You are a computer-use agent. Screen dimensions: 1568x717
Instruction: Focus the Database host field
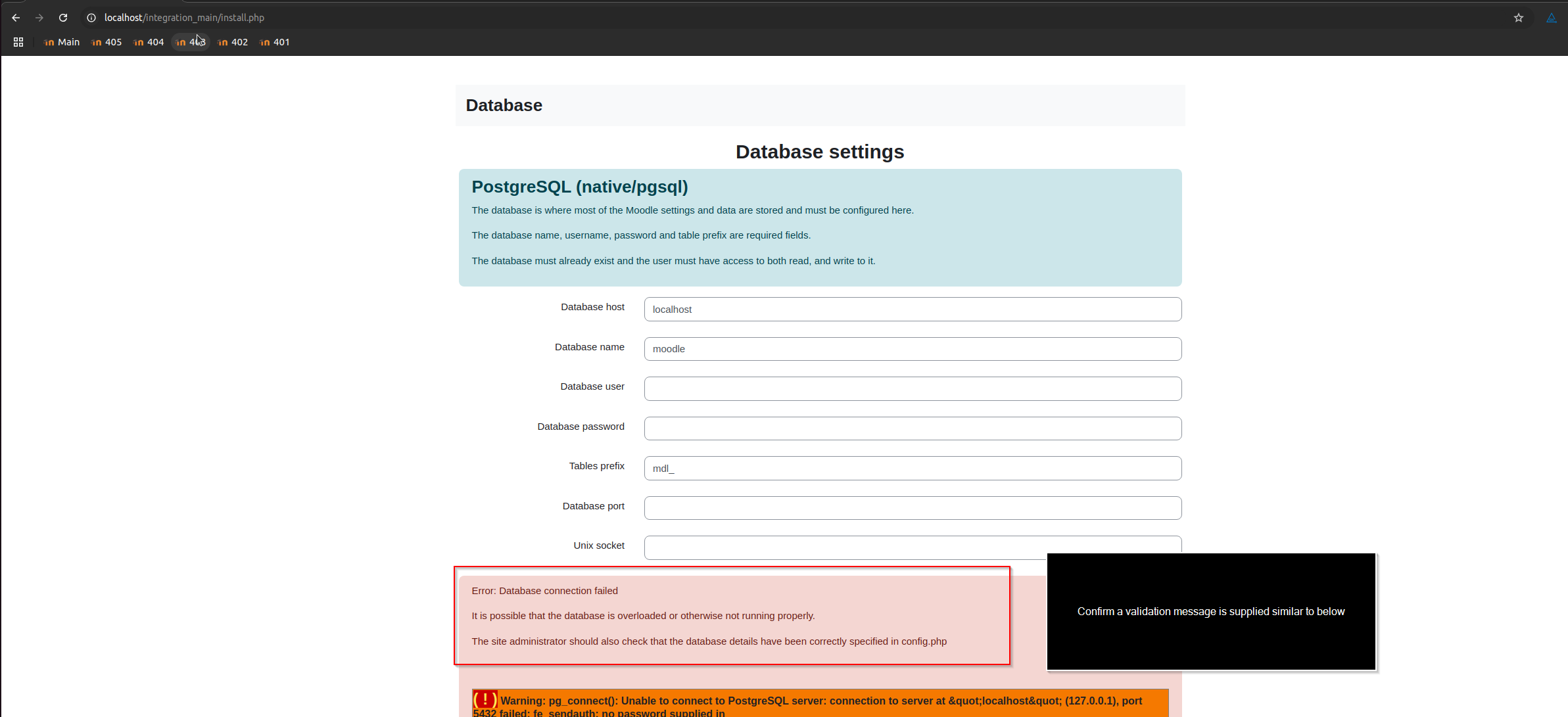click(913, 310)
